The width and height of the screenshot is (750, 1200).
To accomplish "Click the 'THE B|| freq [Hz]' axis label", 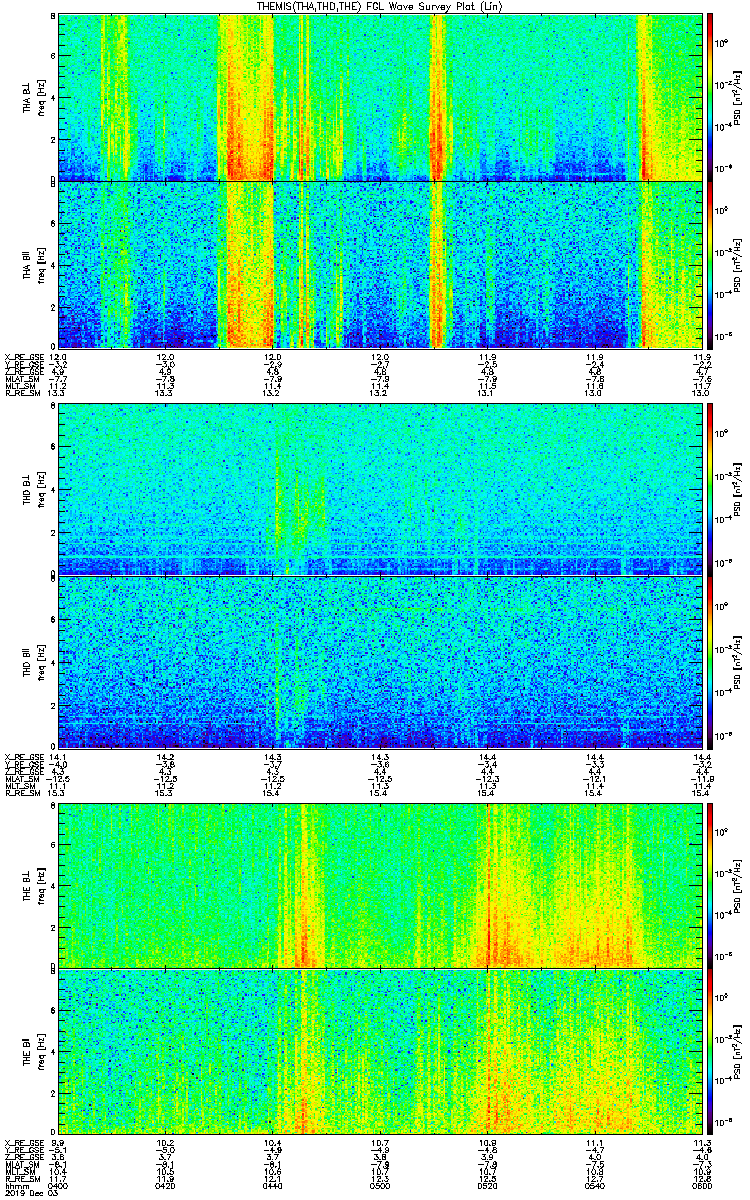I will (x=32, y=1053).
